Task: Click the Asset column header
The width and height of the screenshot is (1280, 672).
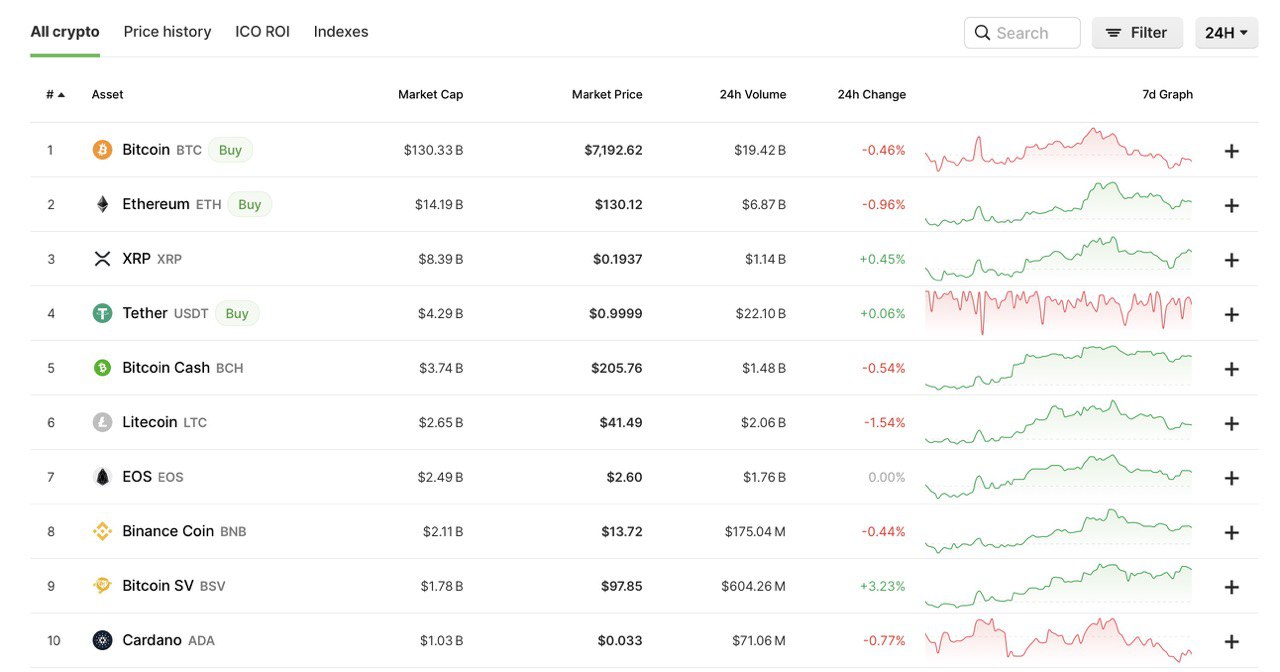Action: (x=108, y=95)
